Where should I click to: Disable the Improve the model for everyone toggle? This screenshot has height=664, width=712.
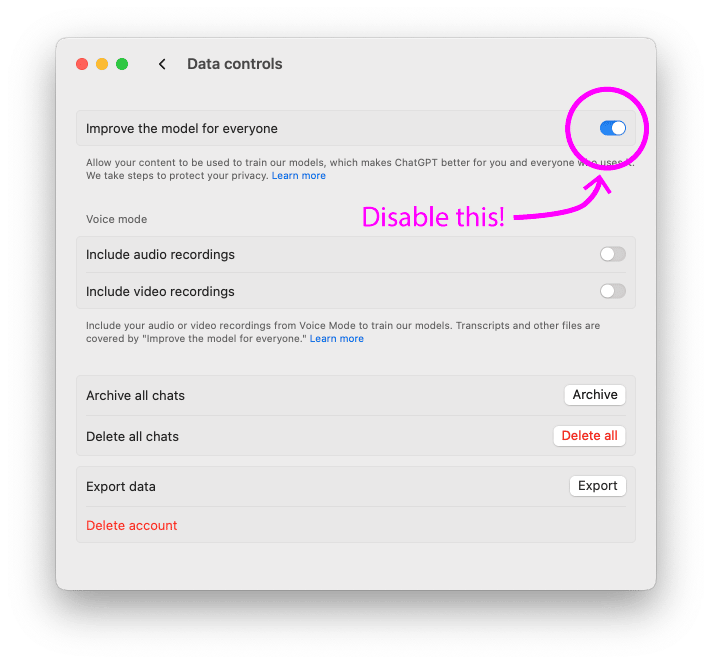tap(613, 128)
